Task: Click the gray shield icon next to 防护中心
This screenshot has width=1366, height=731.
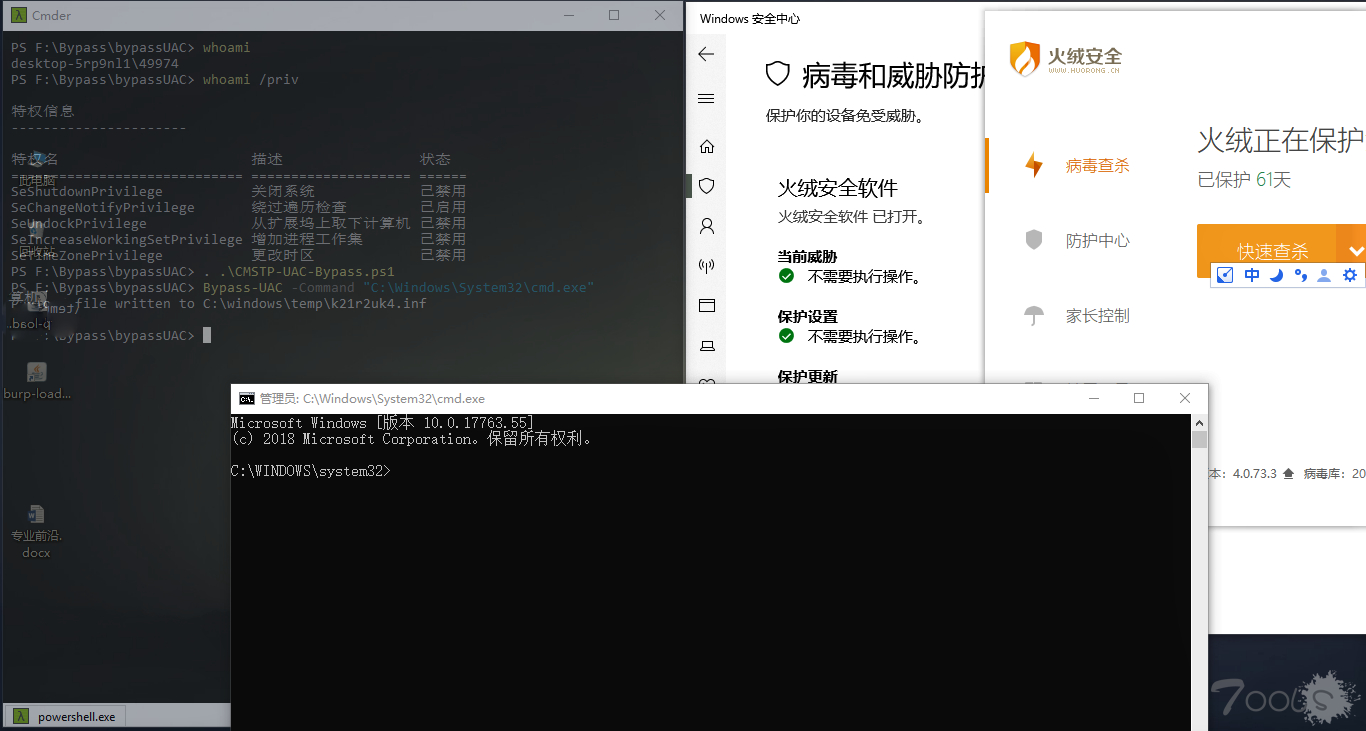Action: 1034,240
